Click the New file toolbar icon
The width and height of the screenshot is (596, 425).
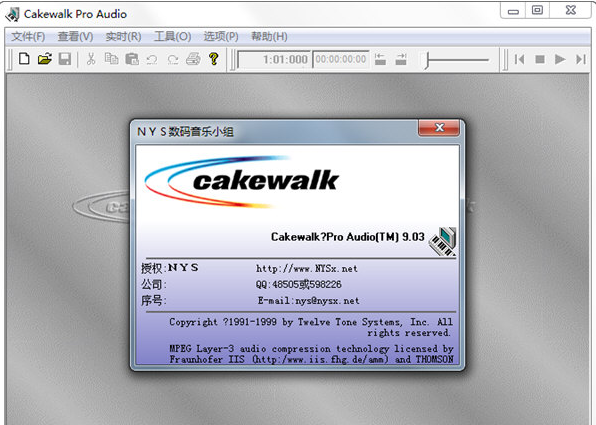[24, 59]
